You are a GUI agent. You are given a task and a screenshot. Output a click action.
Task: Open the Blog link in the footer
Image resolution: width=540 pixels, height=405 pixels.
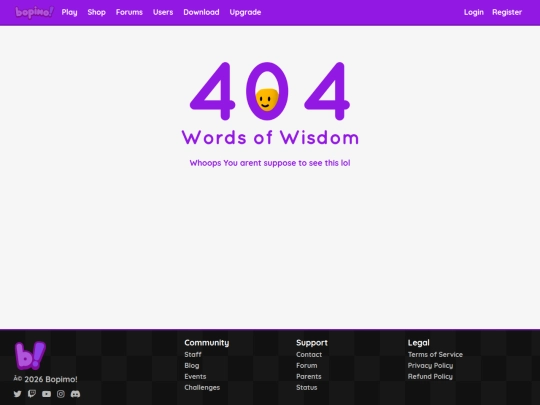click(x=192, y=365)
